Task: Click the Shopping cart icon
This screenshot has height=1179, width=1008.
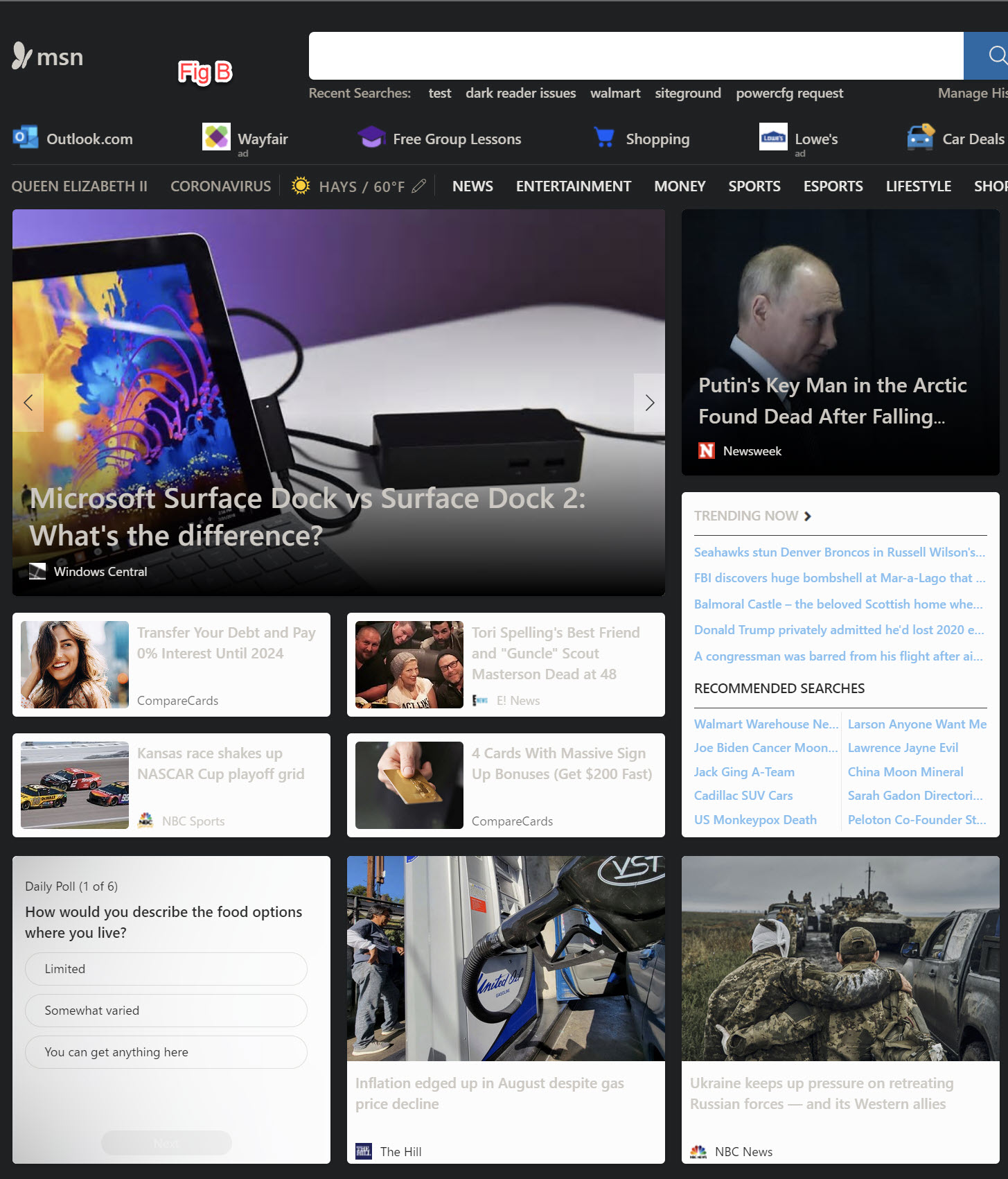Action: click(x=605, y=137)
